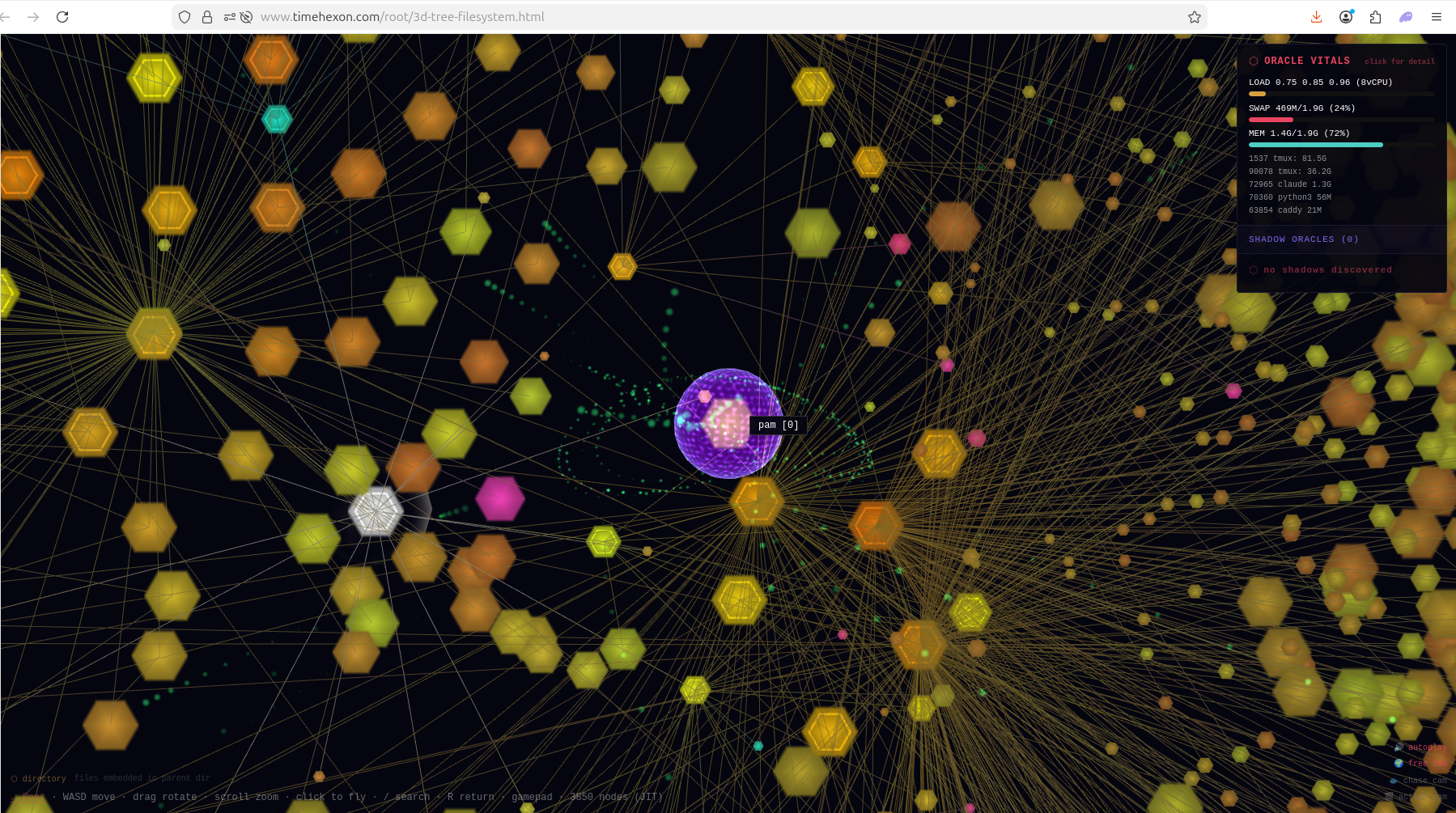Viewport: 1456px width, 813px height.
Task: Click the Firefox account profile icon
Action: [1346, 17]
